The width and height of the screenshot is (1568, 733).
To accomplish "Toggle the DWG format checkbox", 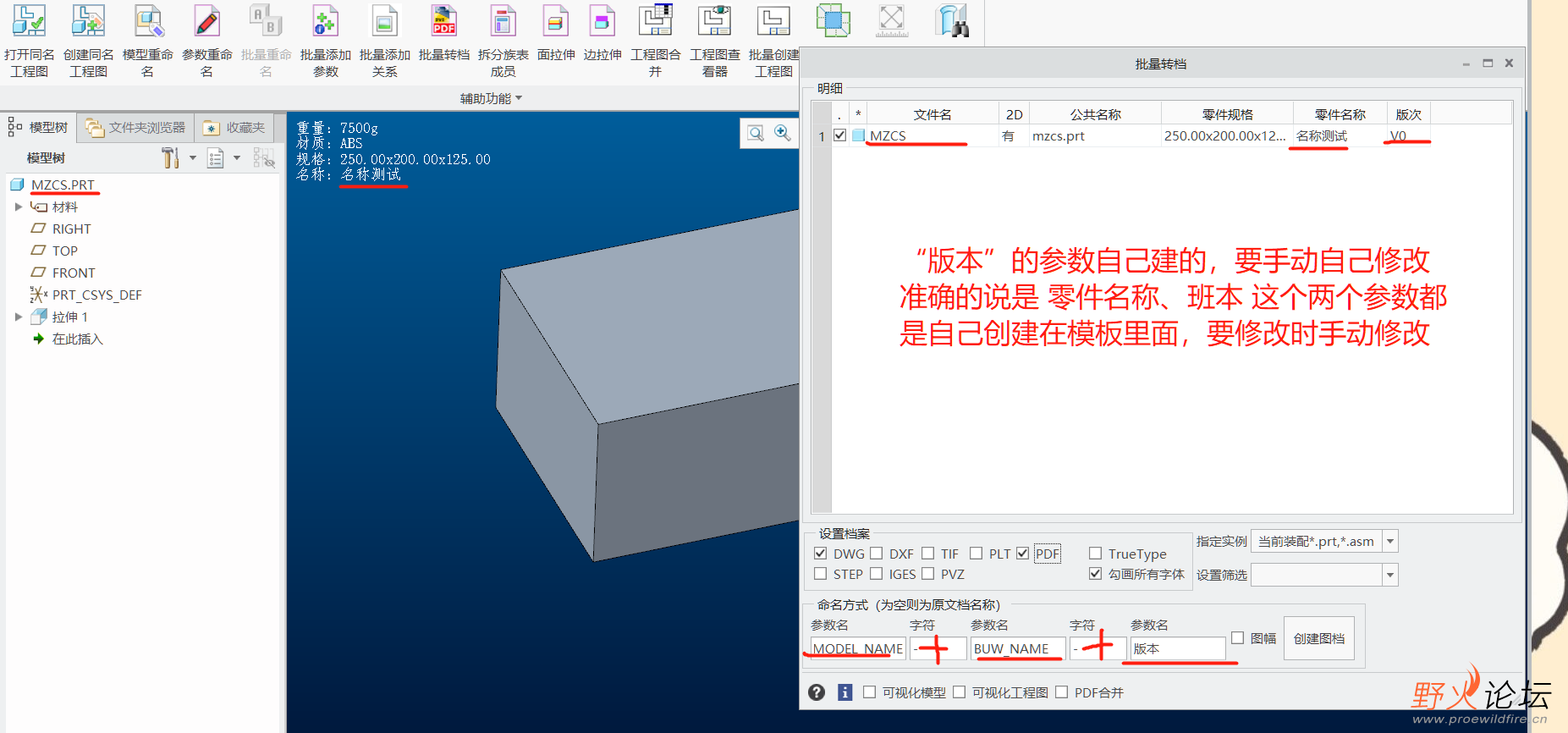I will pos(821,554).
